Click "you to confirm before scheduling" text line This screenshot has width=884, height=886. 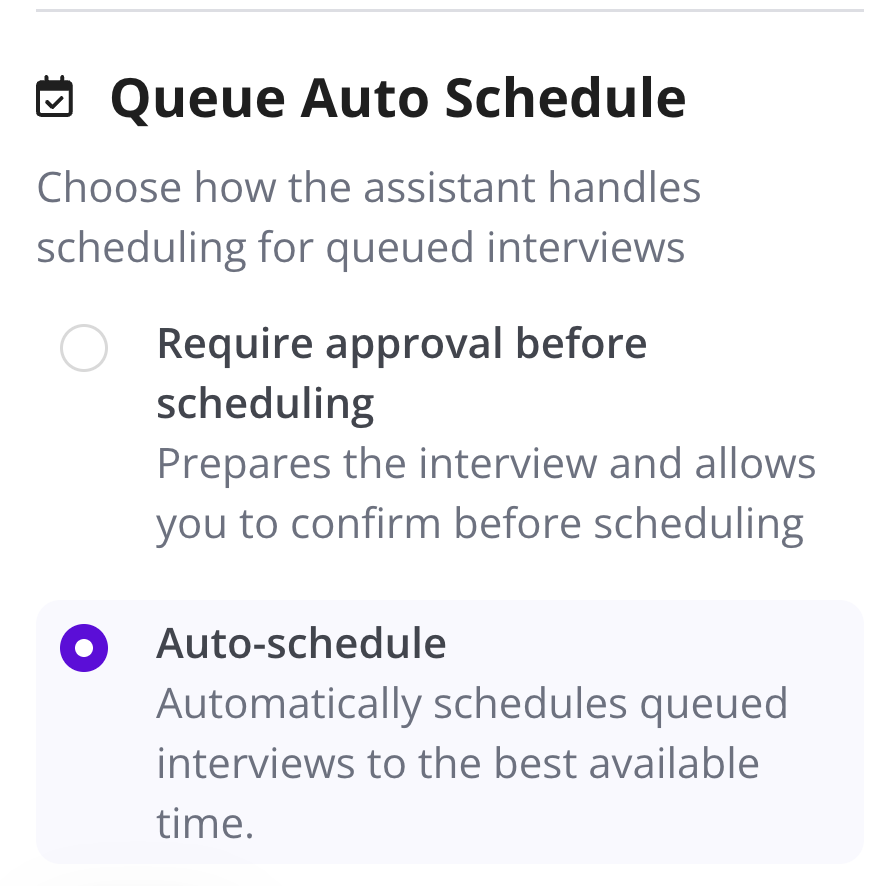click(x=480, y=524)
